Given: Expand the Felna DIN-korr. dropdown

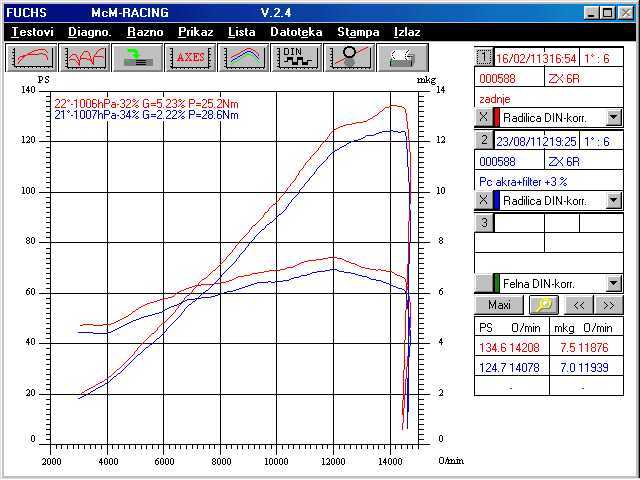Looking at the screenshot, I should pyautogui.click(x=614, y=283).
